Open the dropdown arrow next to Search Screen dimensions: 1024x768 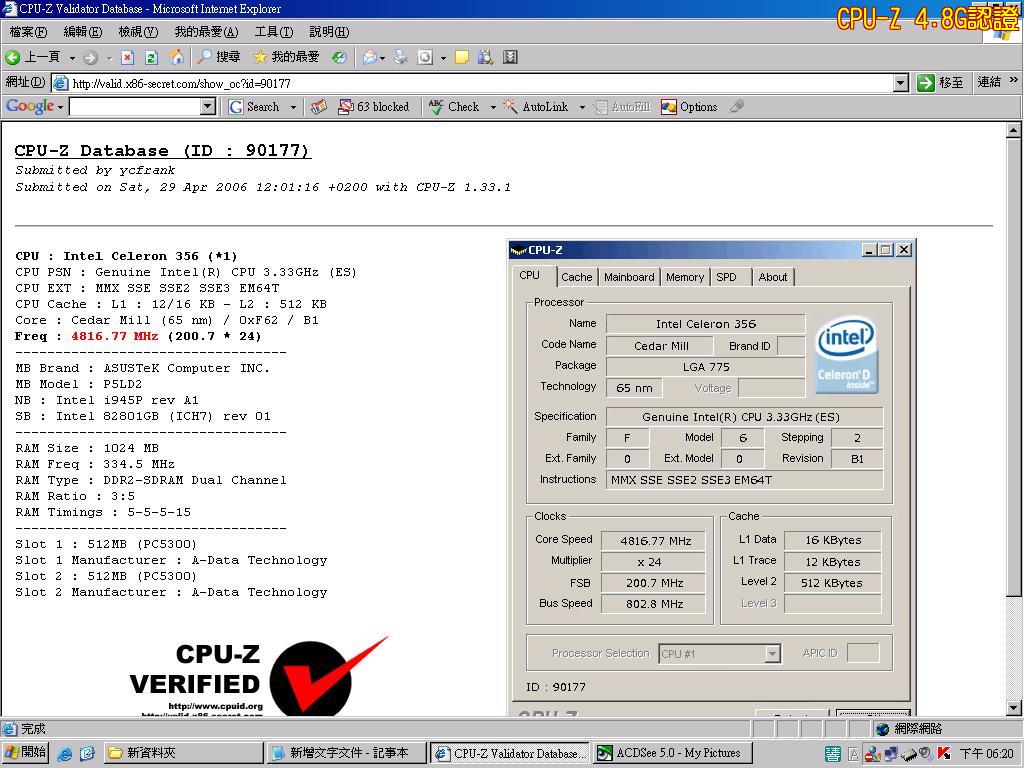(293, 107)
